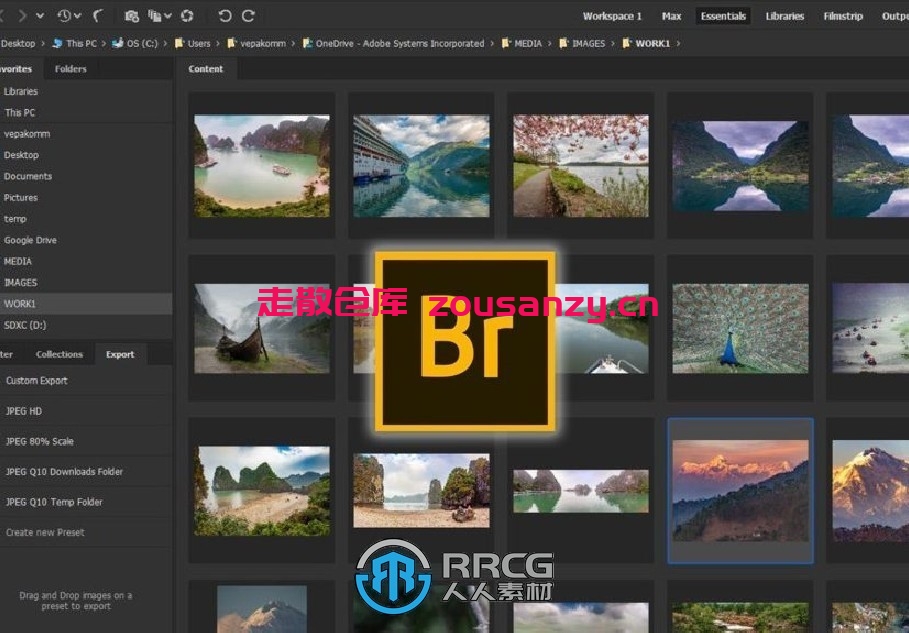Expand the chevron after IMAGES in path
909x633 pixels.
[613, 43]
